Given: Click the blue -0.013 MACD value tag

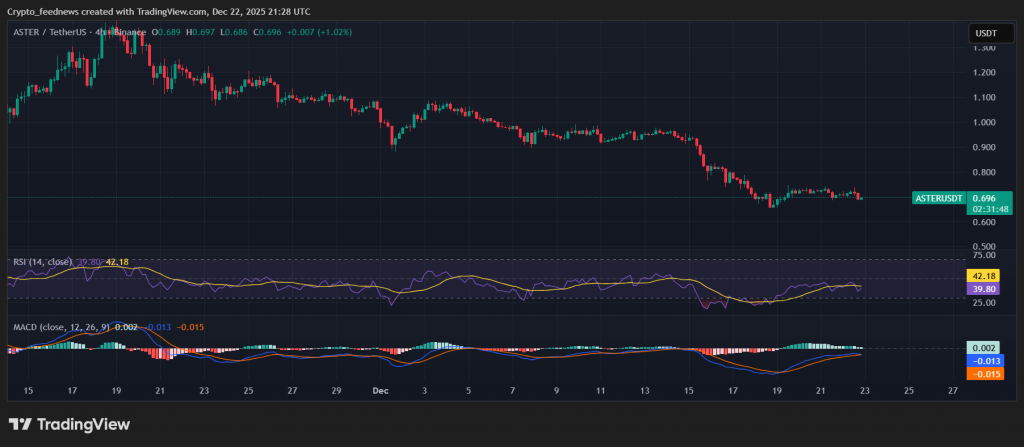Looking at the screenshot, I should (981, 360).
